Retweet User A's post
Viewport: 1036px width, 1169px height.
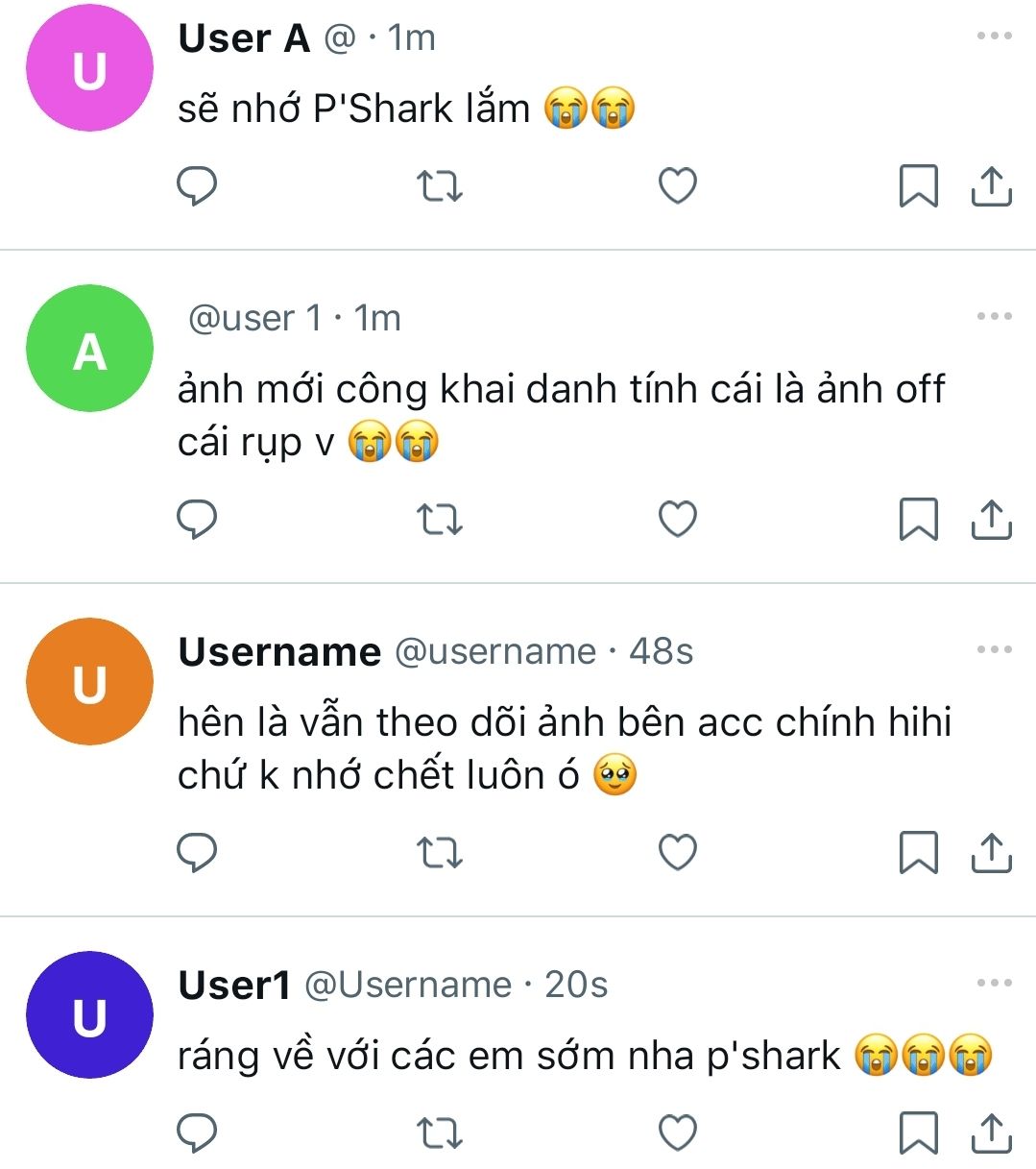440,185
